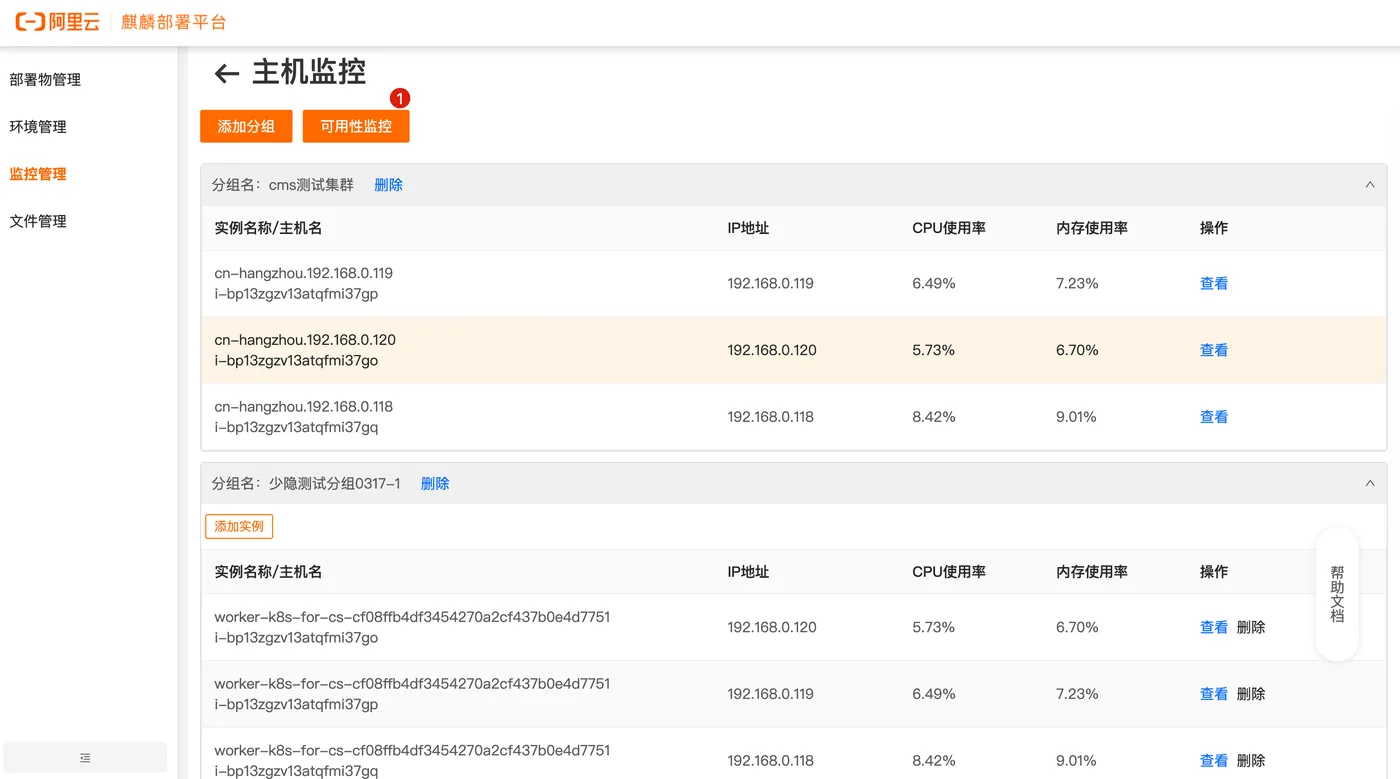Click IP cell 192.168.0.120 in cms group
This screenshot has height=779, width=1400.
(x=772, y=350)
